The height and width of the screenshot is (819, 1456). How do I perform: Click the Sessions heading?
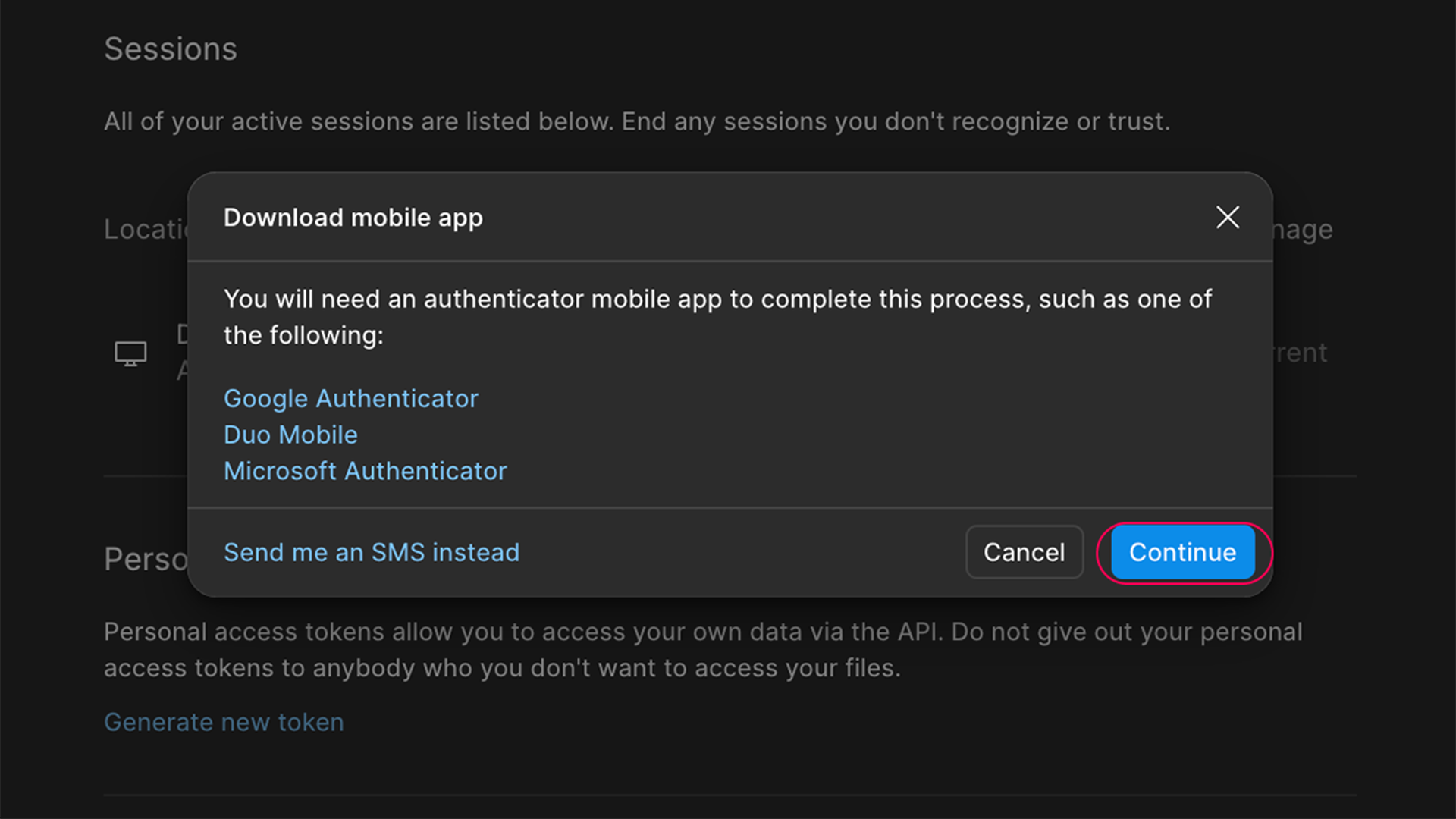pos(171,50)
